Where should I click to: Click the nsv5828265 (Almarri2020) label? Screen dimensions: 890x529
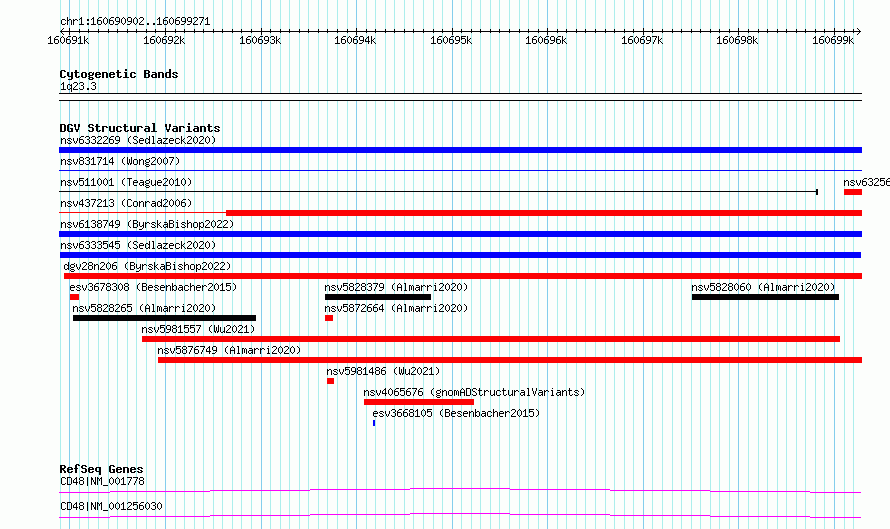click(x=144, y=308)
